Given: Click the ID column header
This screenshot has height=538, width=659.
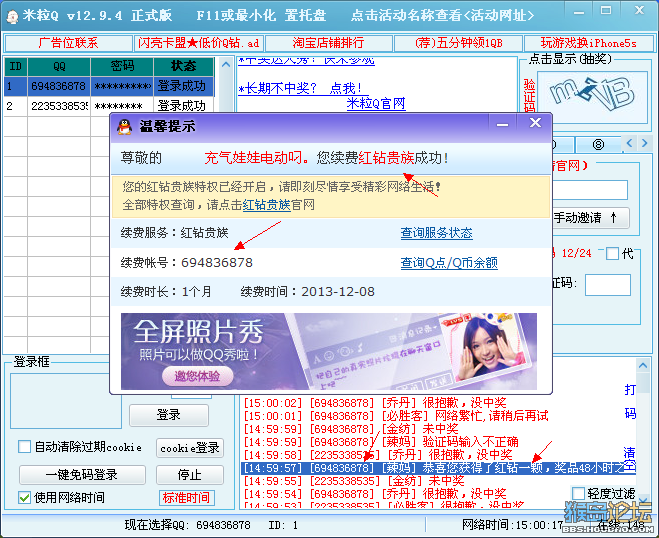Looking at the screenshot, I should (x=16, y=66).
